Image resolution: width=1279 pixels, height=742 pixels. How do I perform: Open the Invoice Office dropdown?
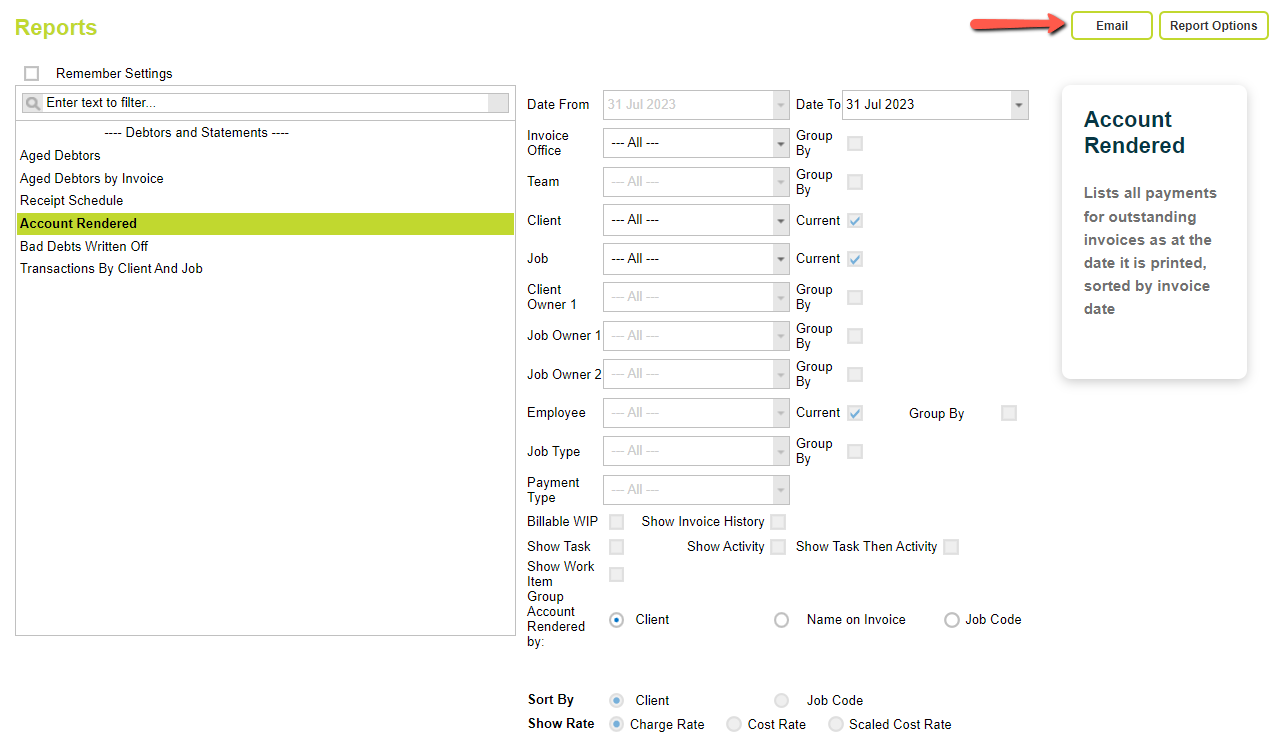click(x=781, y=143)
